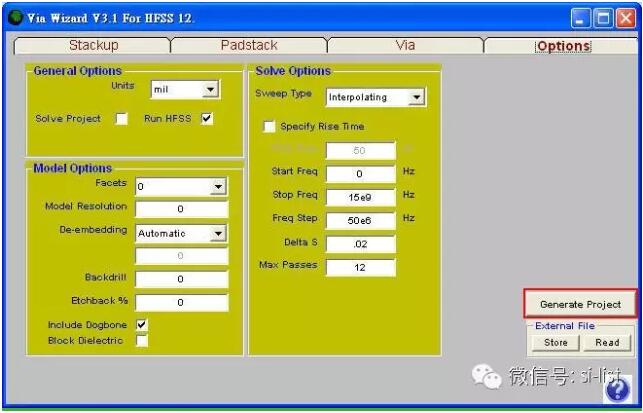Uncheck the Run HFSS checkbox
643x413 pixels.
coord(207,119)
